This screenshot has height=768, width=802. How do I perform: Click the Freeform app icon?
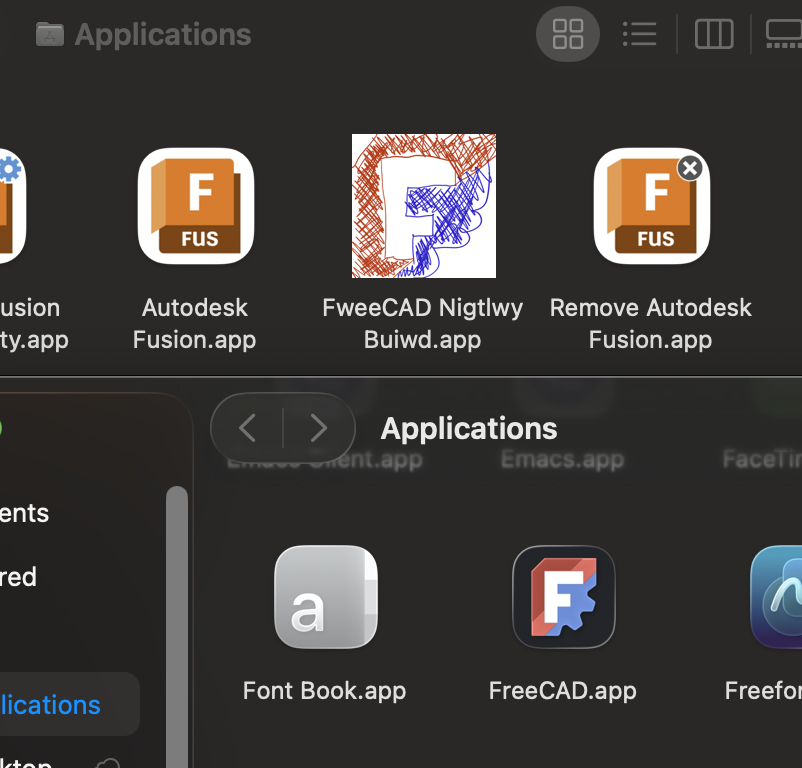tap(776, 597)
